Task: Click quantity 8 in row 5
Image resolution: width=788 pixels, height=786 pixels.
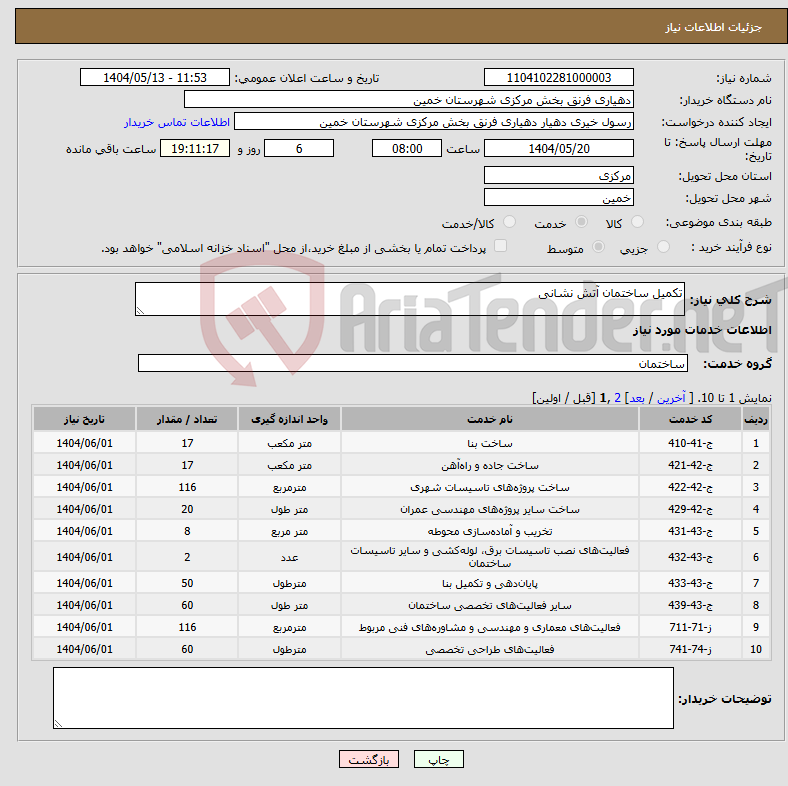Action: (187, 531)
